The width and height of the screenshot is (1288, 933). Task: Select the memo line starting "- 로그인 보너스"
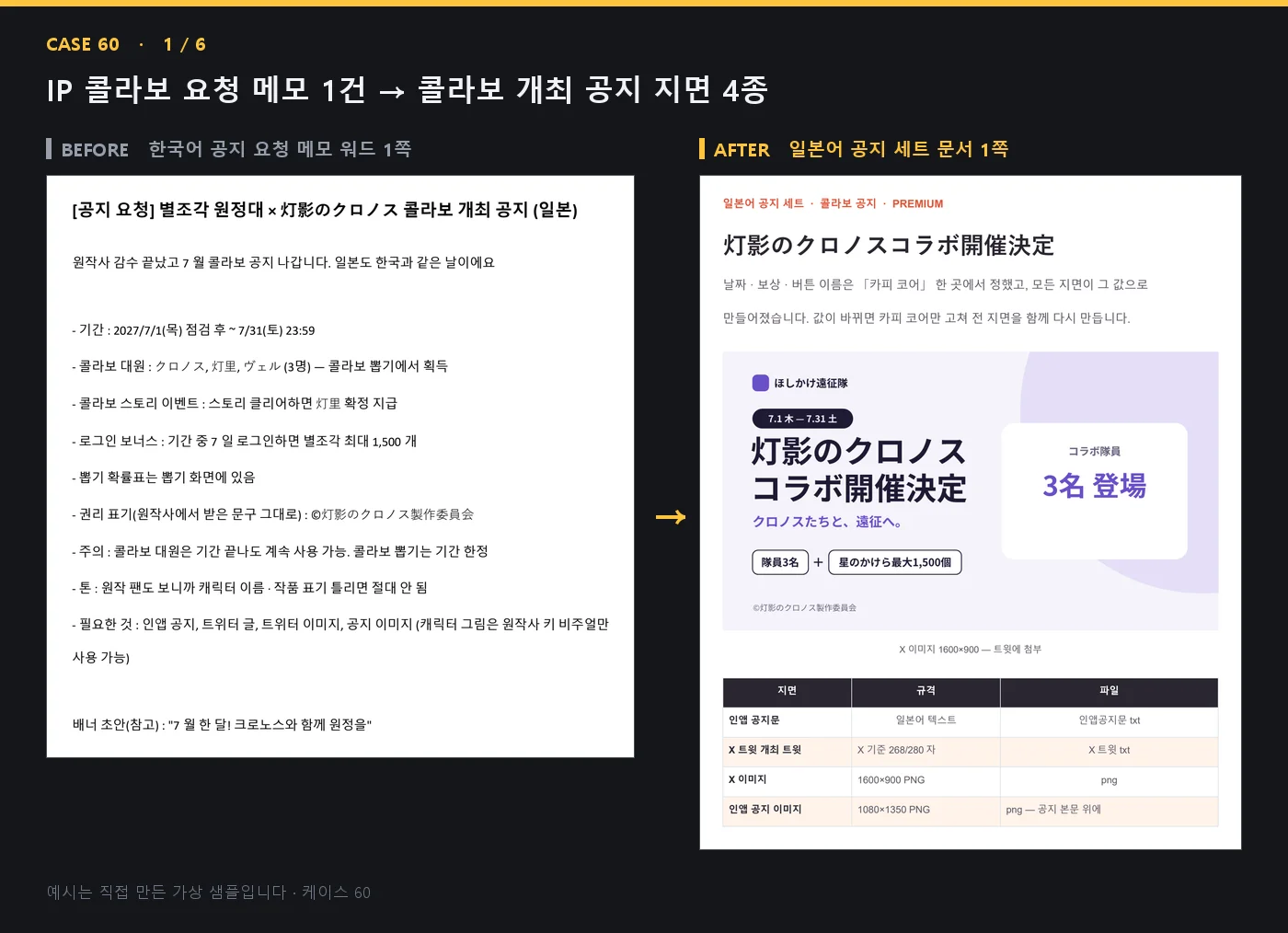click(245, 441)
